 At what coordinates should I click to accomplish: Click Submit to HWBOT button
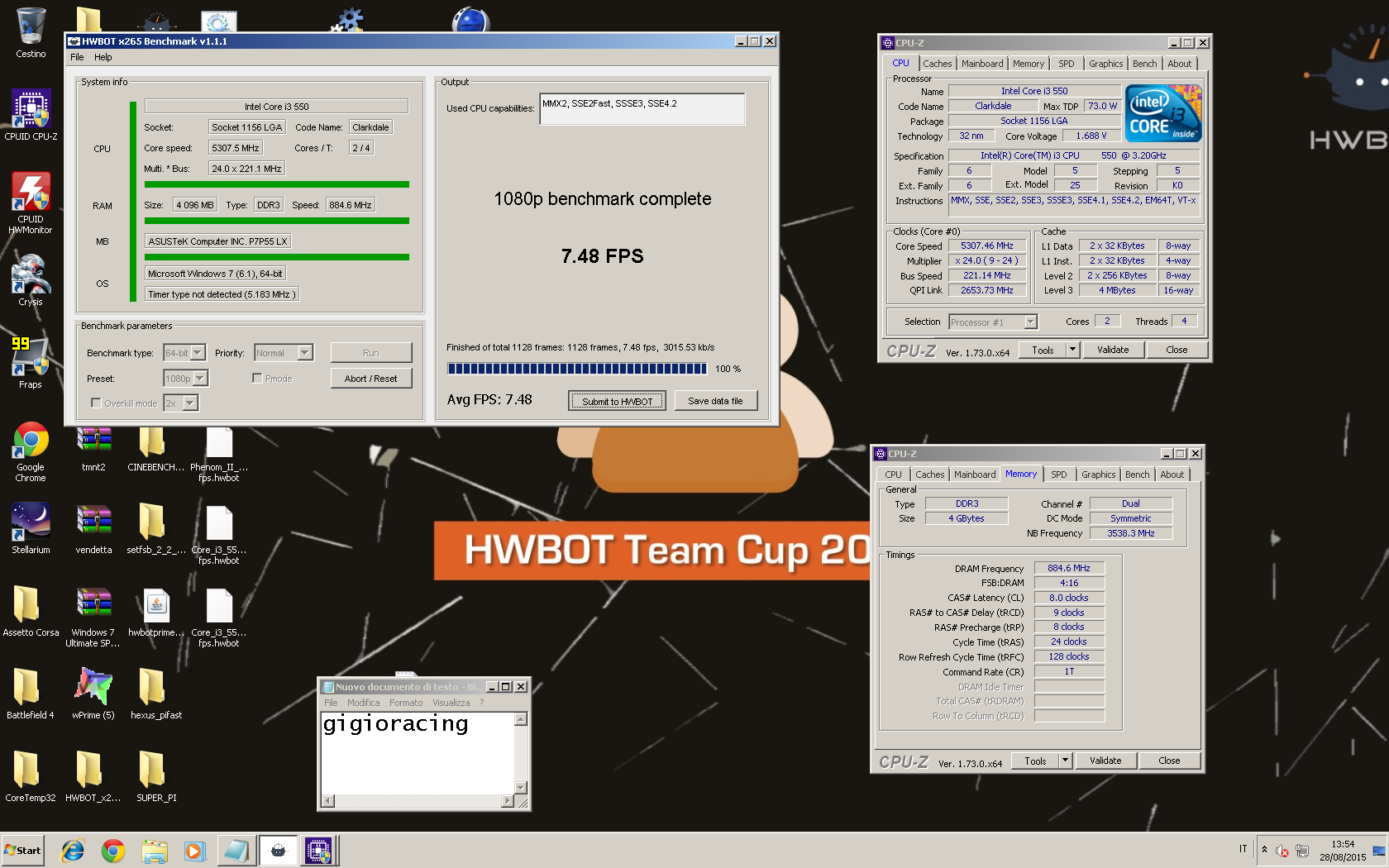[617, 401]
